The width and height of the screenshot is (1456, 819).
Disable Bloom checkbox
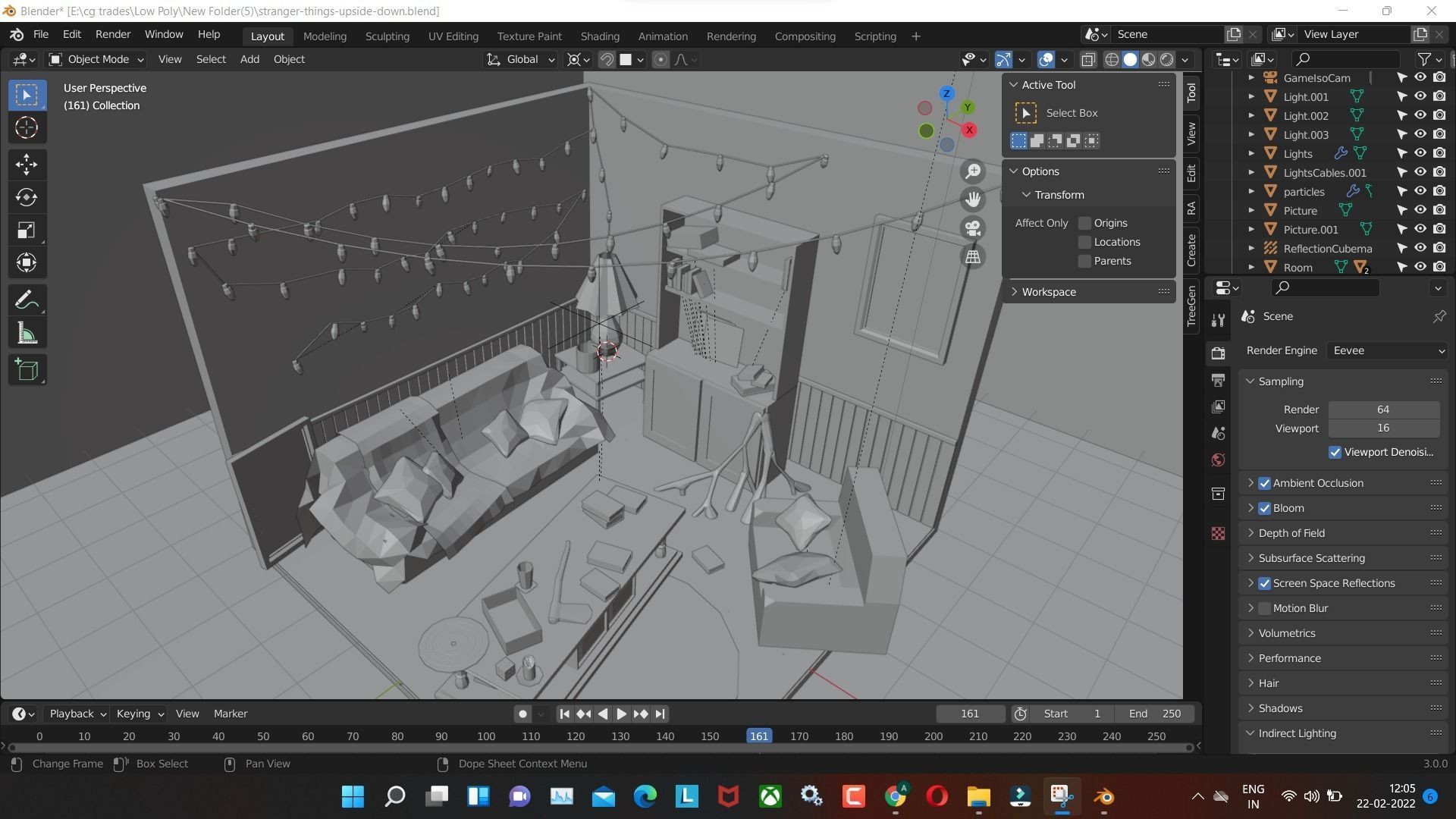tap(1264, 508)
